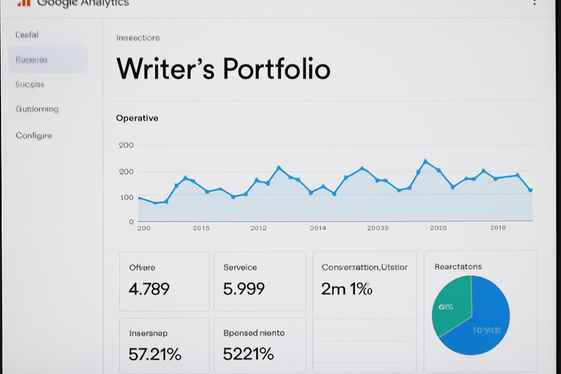Click the Google Analytics title text
Image resolution: width=561 pixels, height=374 pixels.
(83, 3)
